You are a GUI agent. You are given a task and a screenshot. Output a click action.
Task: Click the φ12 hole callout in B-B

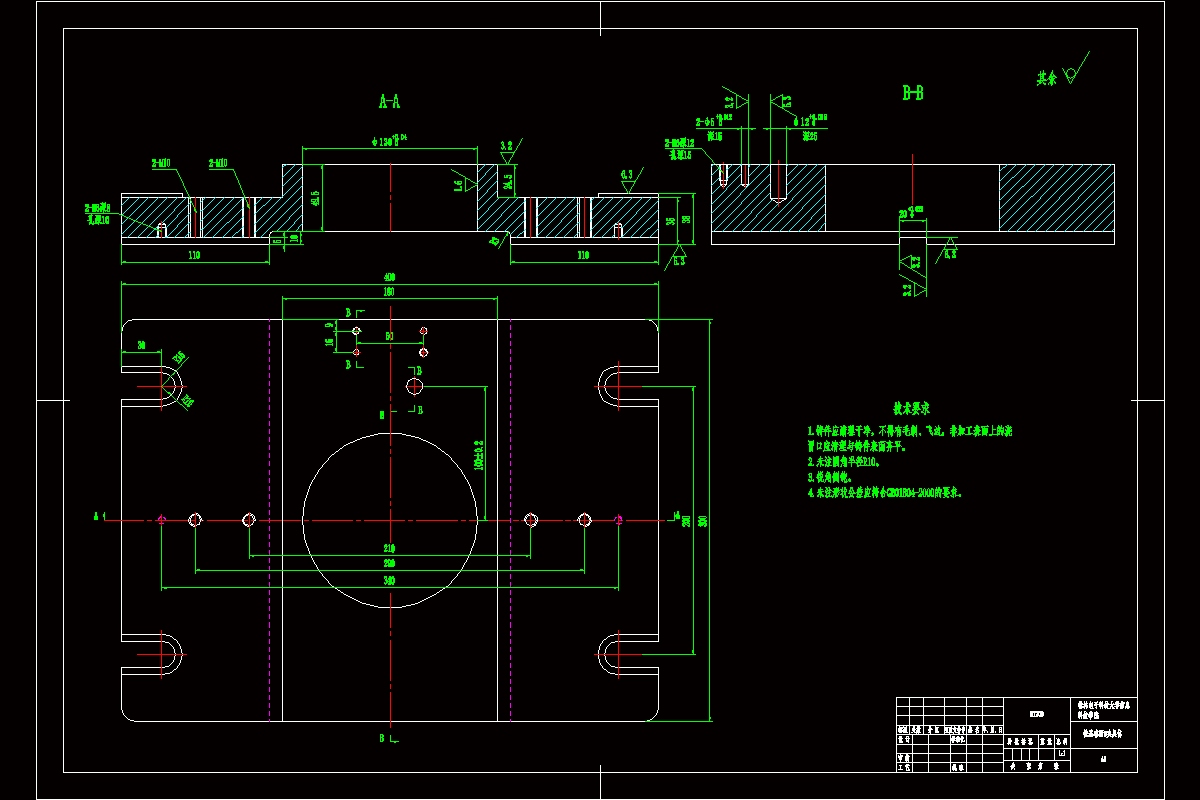[x=810, y=121]
